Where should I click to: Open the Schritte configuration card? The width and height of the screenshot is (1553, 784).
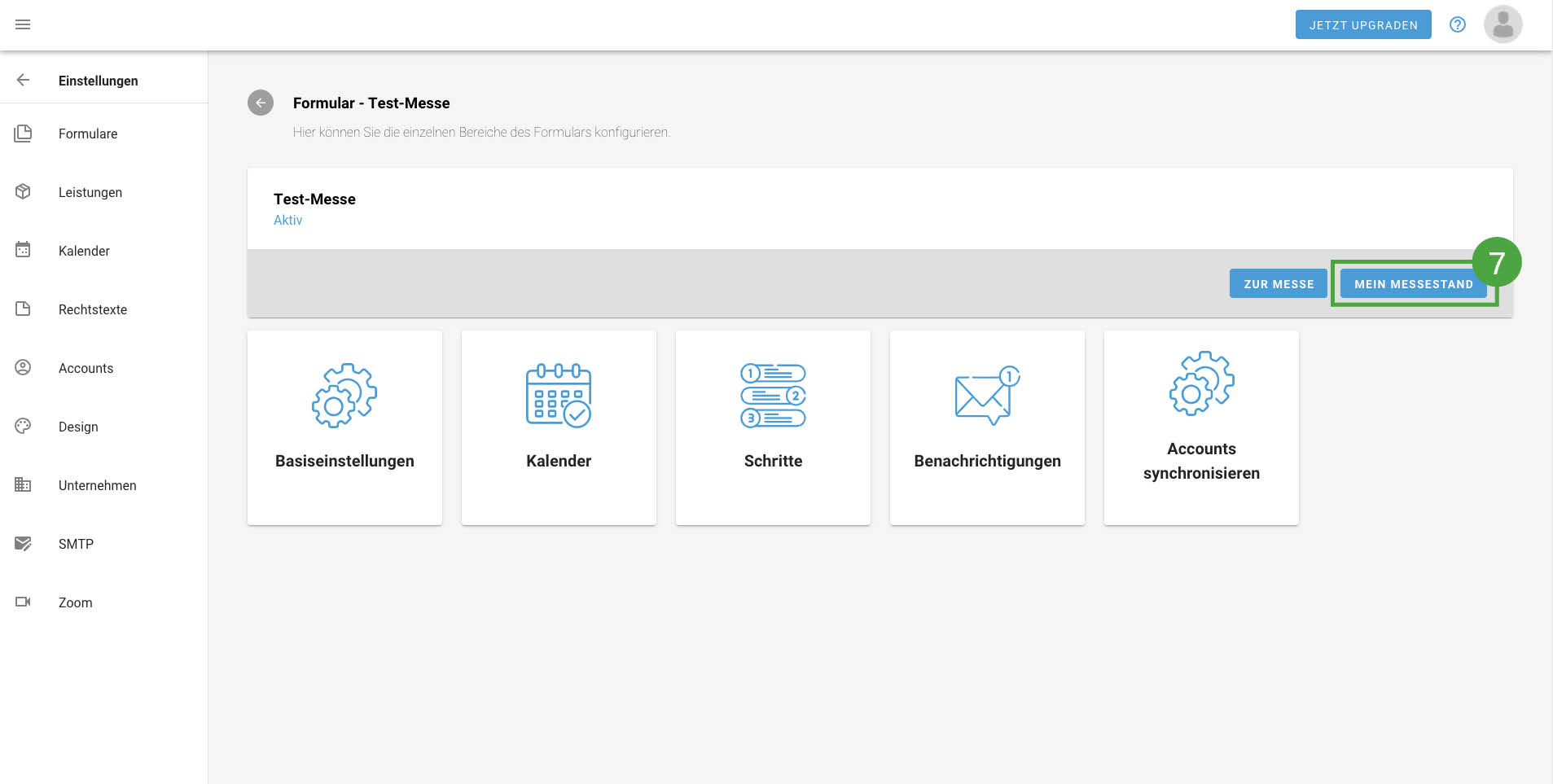tap(773, 427)
